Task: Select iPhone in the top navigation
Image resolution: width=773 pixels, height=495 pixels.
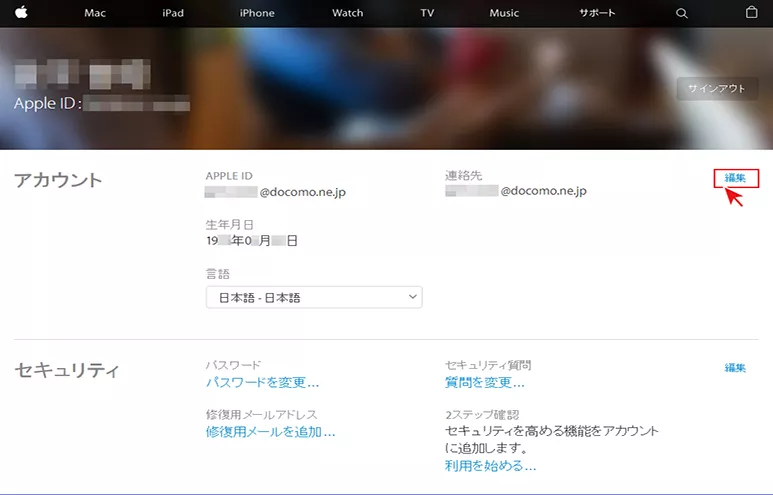Action: (257, 13)
